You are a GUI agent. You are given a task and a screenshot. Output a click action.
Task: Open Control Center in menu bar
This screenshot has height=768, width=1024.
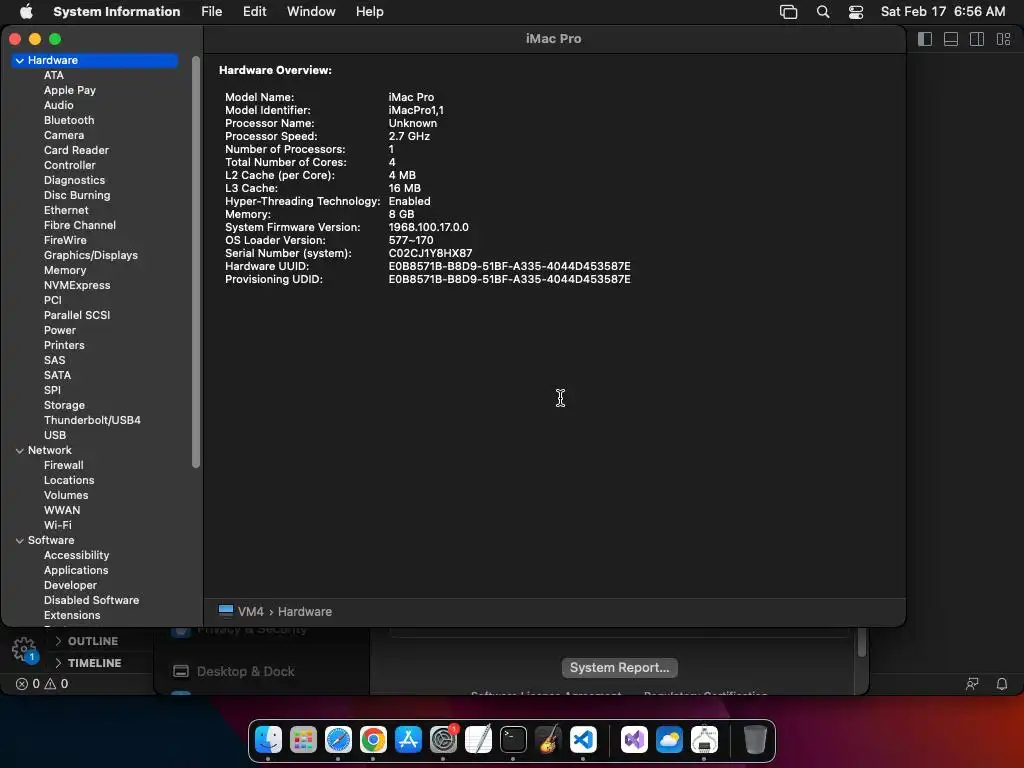tap(856, 12)
